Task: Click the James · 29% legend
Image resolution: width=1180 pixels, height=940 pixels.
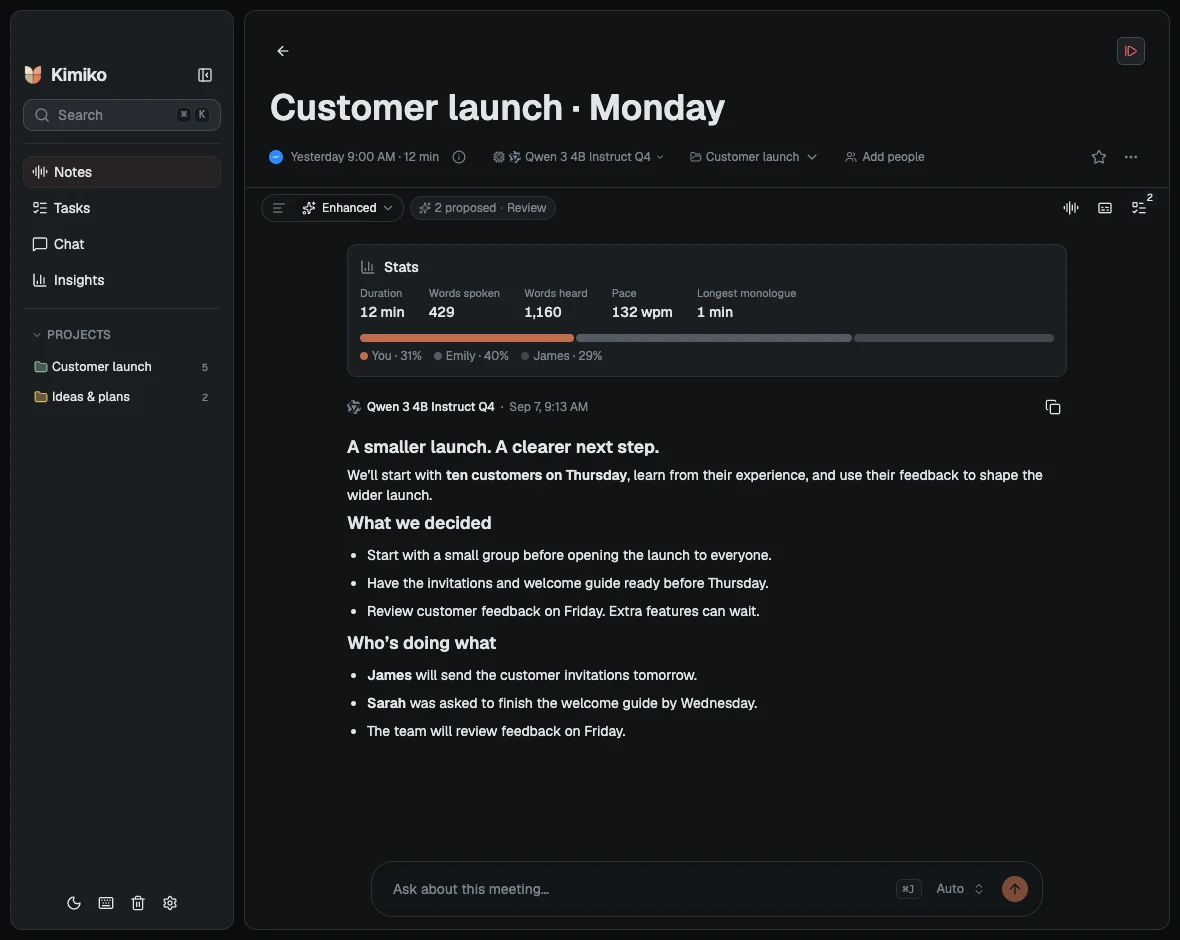Action: pos(561,356)
